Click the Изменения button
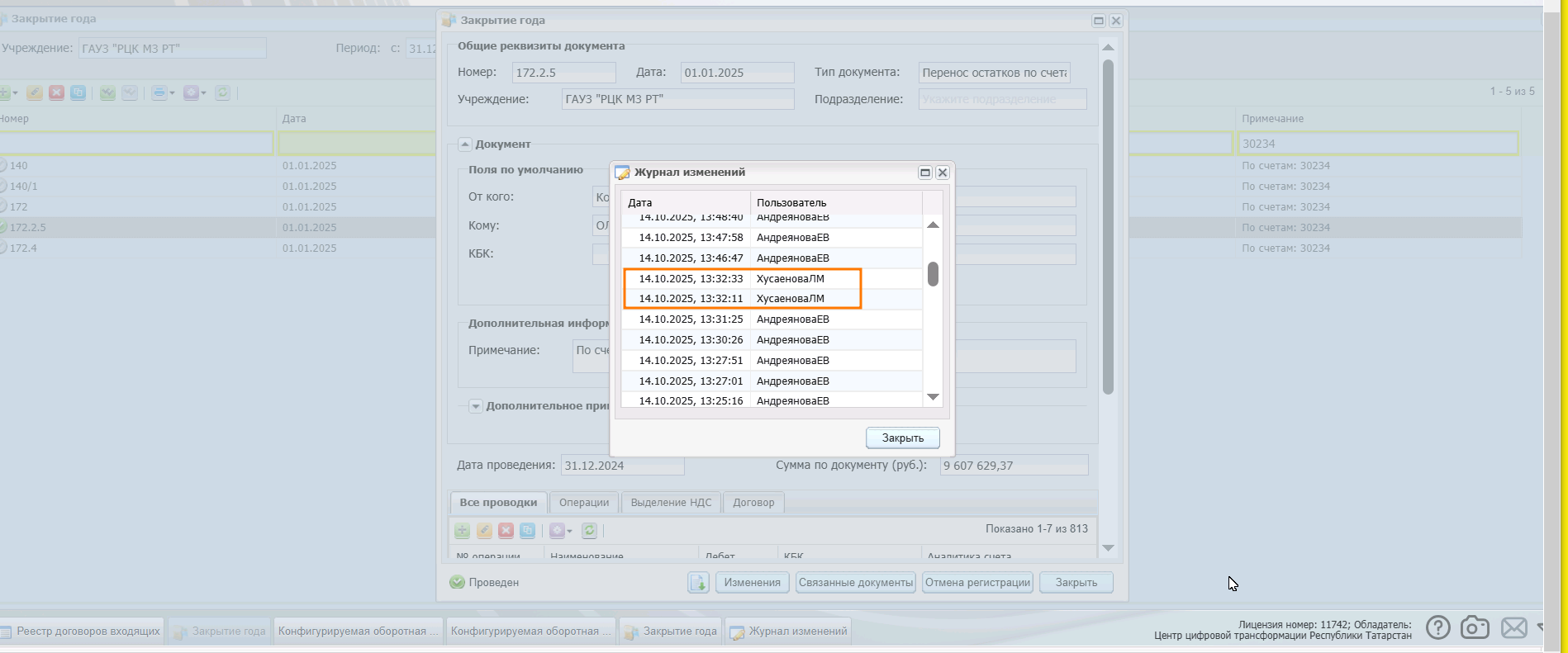Image resolution: width=1568 pixels, height=653 pixels. [x=752, y=583]
